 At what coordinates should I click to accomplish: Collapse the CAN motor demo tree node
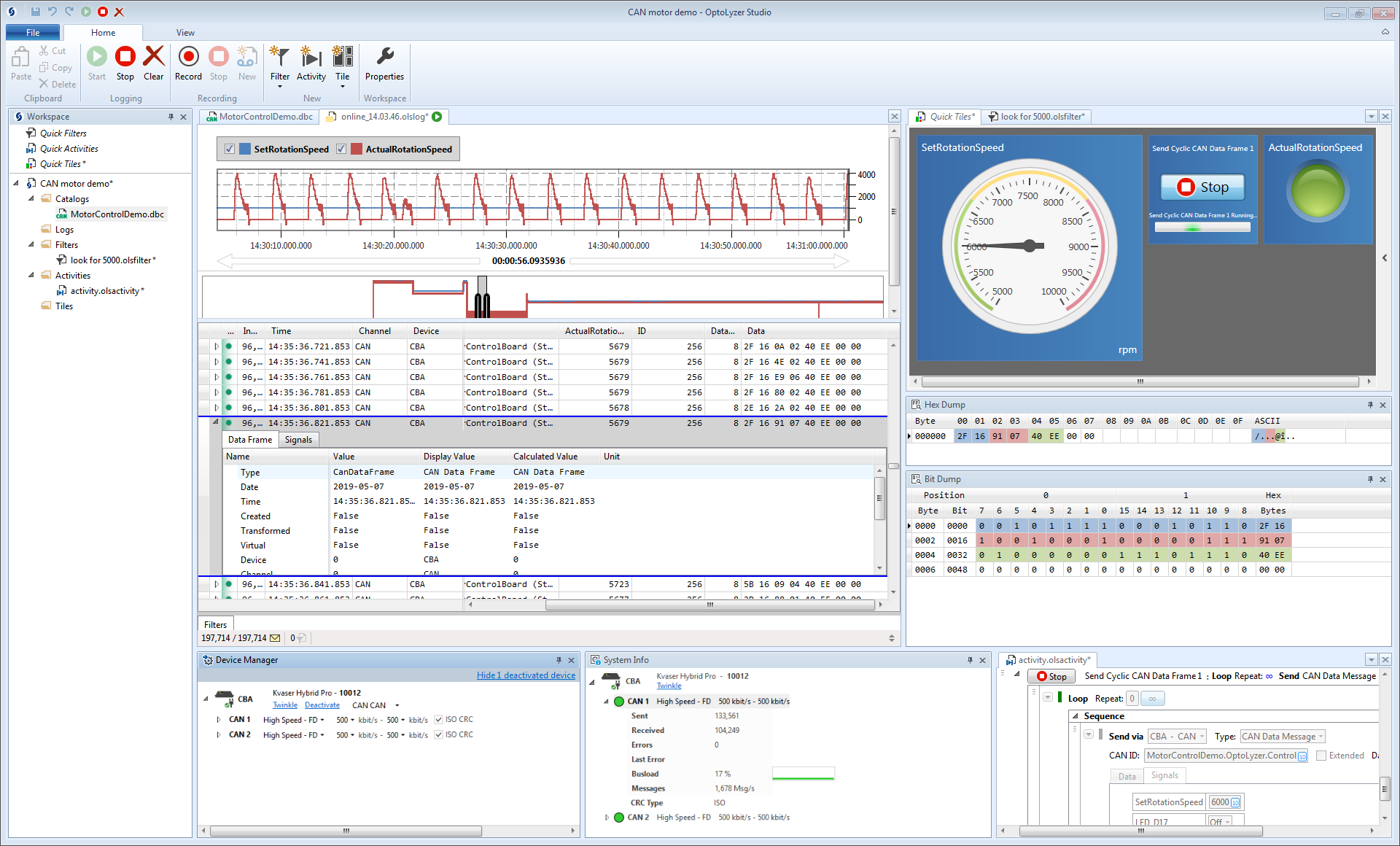coord(16,183)
